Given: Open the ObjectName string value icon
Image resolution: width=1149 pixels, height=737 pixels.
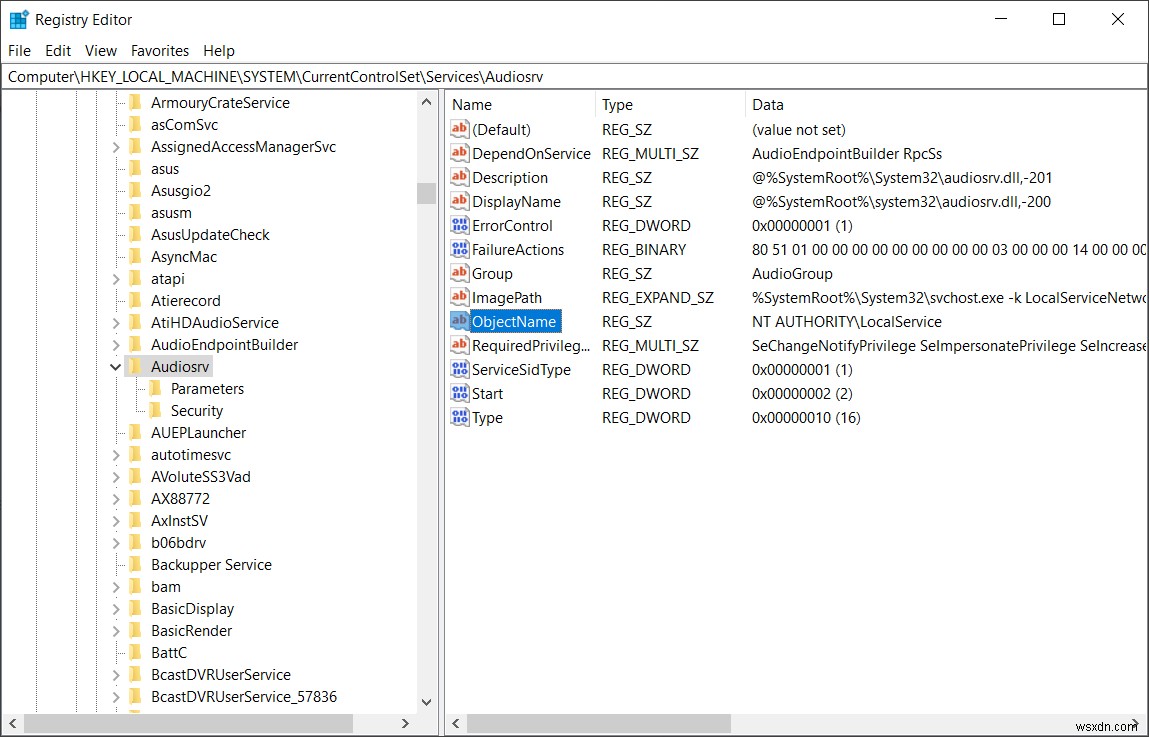Looking at the screenshot, I should pos(458,321).
